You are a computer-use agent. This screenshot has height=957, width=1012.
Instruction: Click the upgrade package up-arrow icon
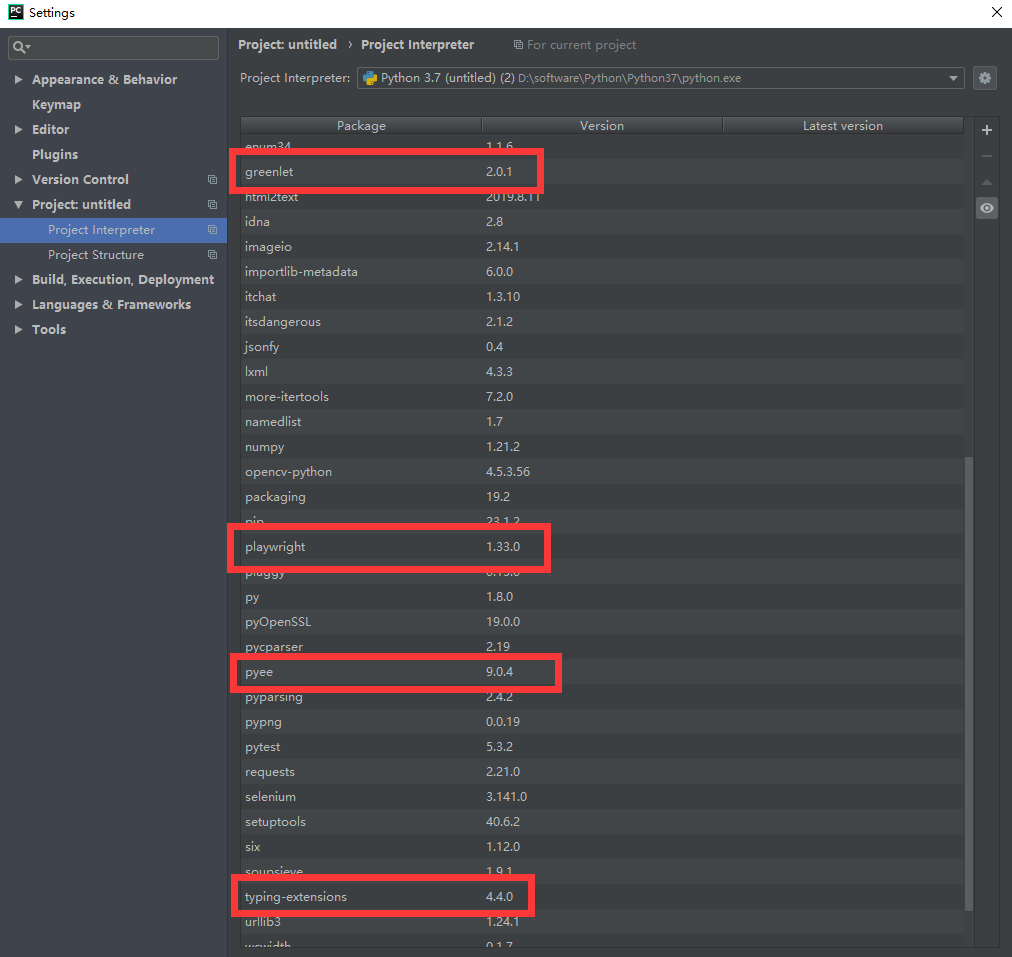[986, 182]
